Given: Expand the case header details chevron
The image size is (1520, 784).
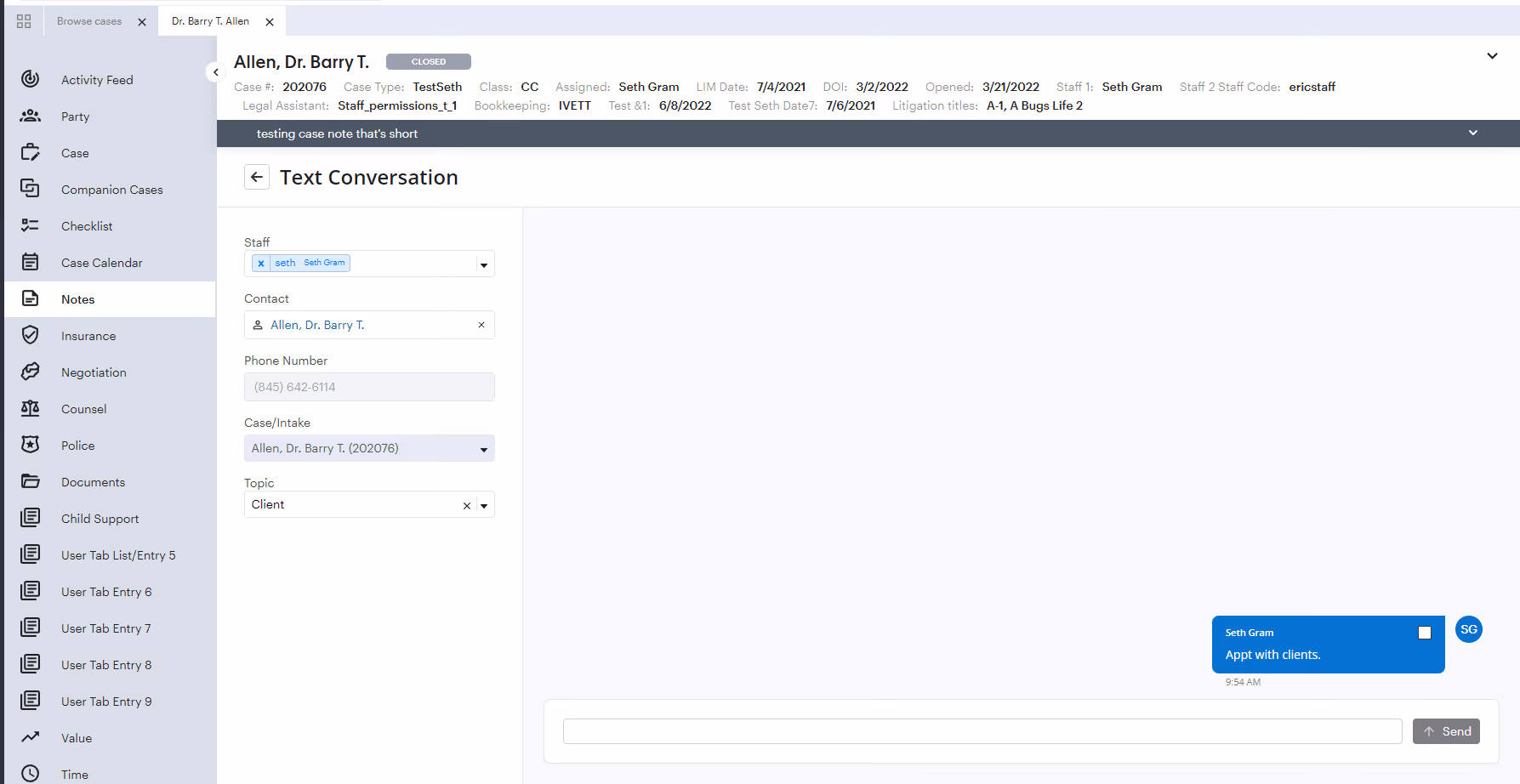Looking at the screenshot, I should pyautogui.click(x=1492, y=56).
